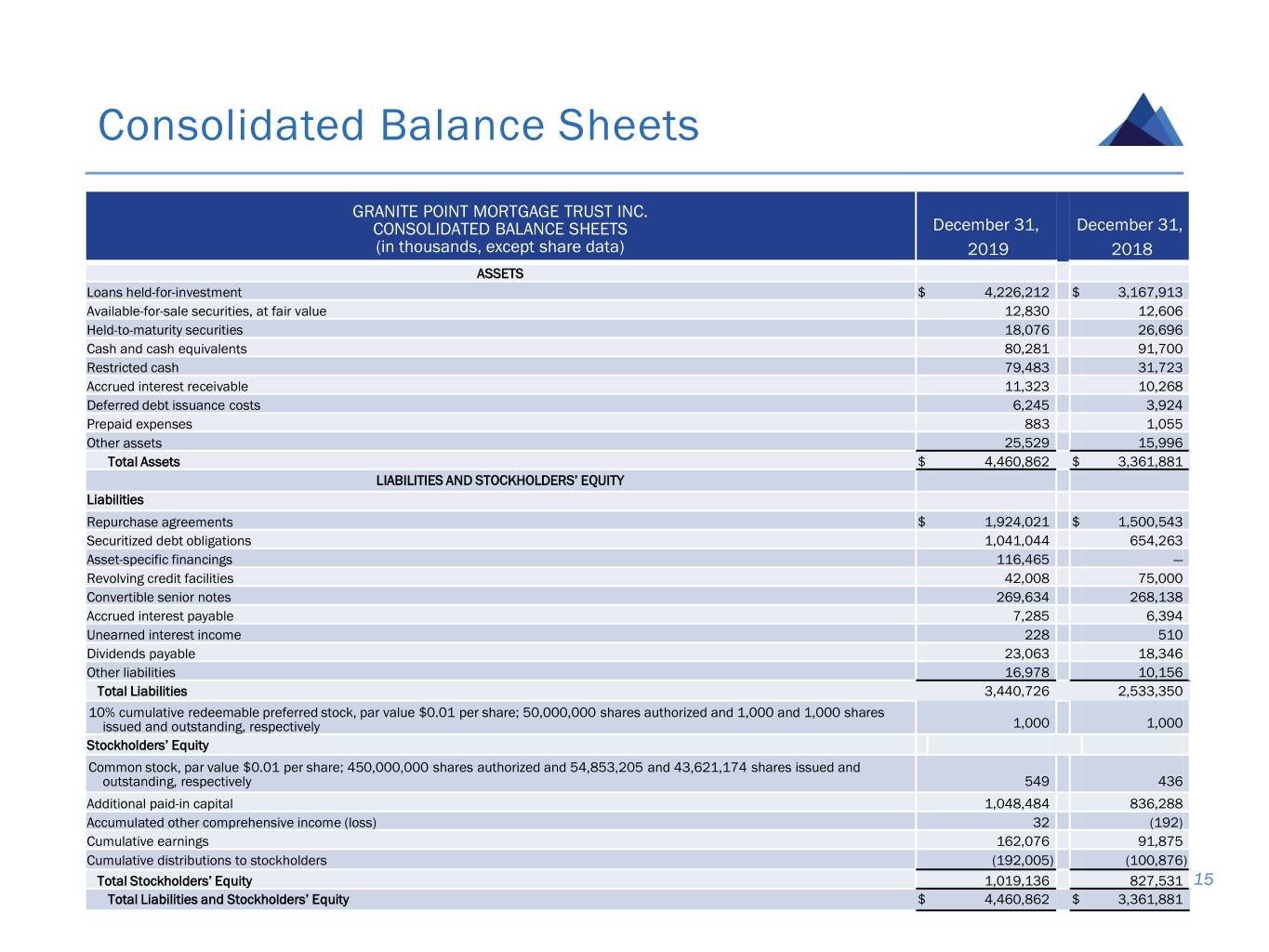Image resolution: width=1269 pixels, height=952 pixels.
Task: Click the 2019 Total Assets value 4,460,862
Action: [1016, 461]
